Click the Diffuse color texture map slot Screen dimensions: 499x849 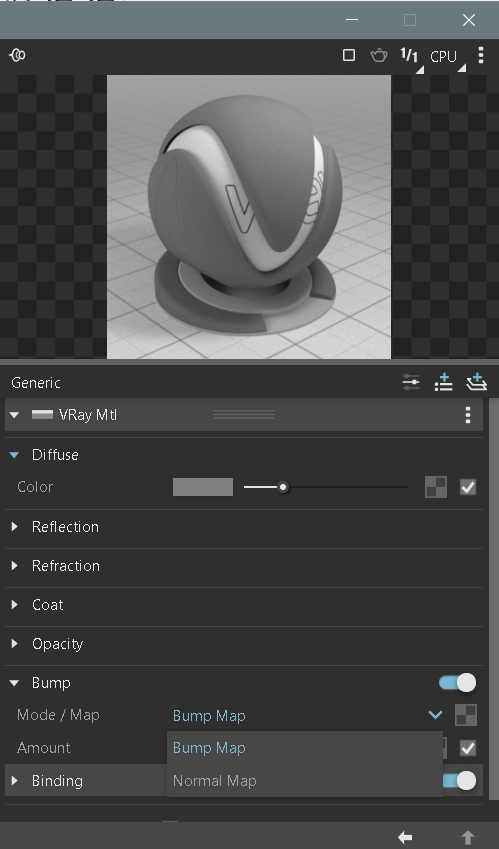tap(436, 487)
